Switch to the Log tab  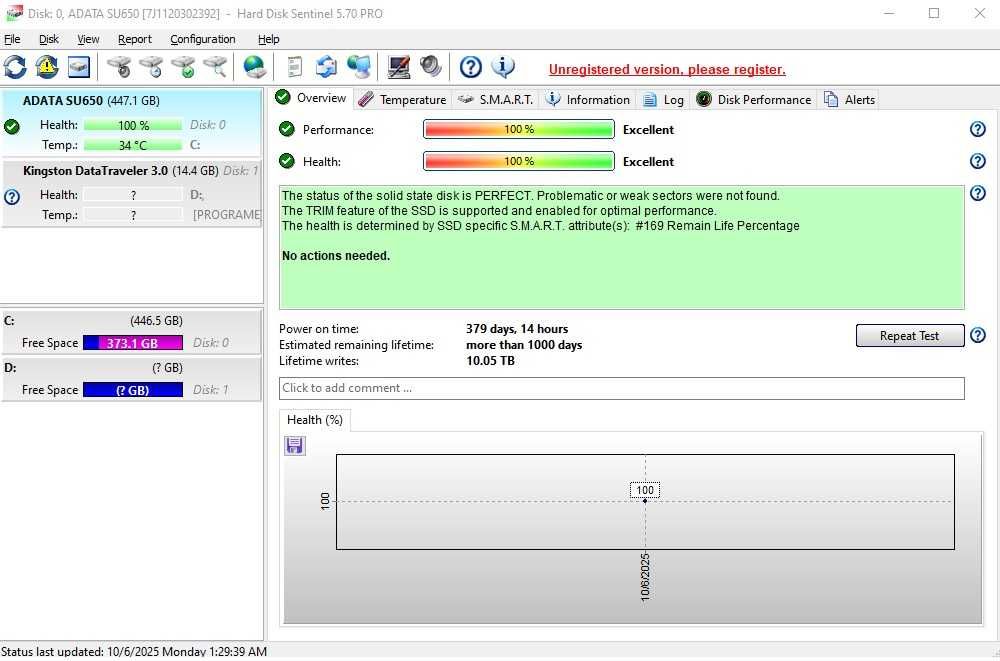point(663,100)
